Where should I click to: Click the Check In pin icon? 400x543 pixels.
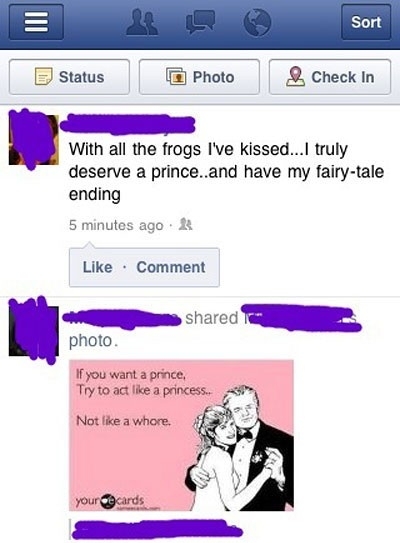coord(295,77)
